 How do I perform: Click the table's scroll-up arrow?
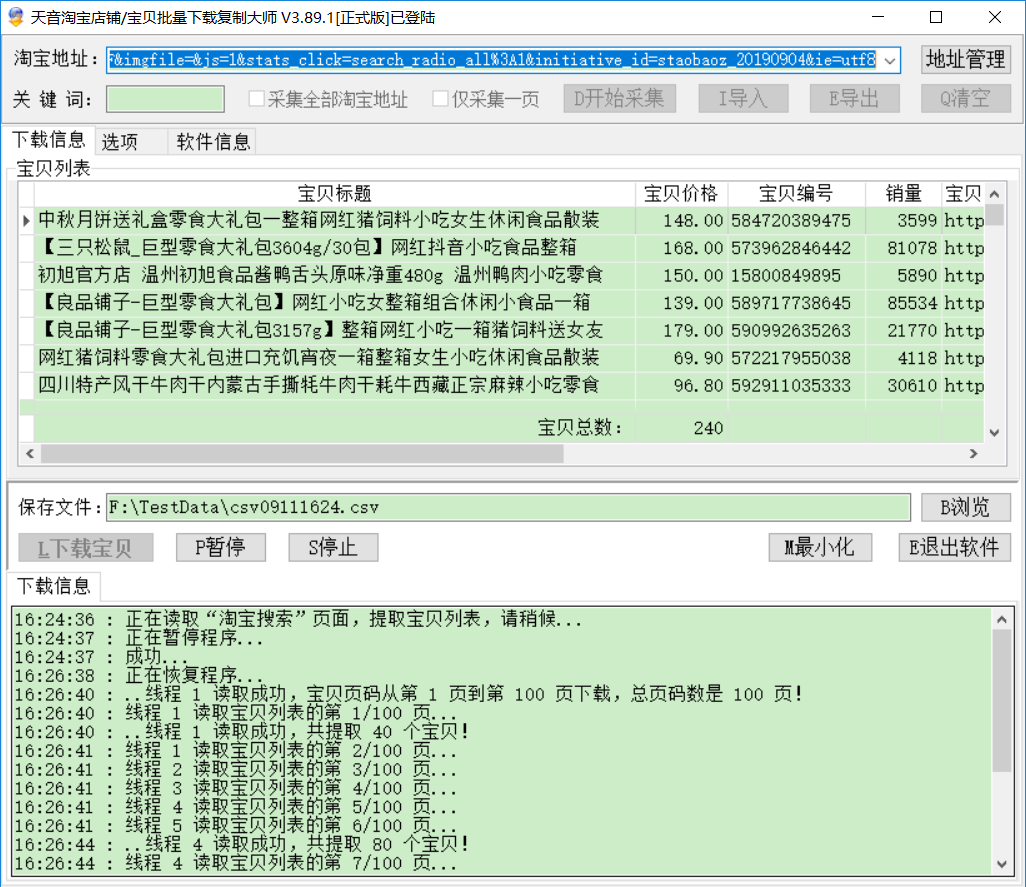pos(994,195)
